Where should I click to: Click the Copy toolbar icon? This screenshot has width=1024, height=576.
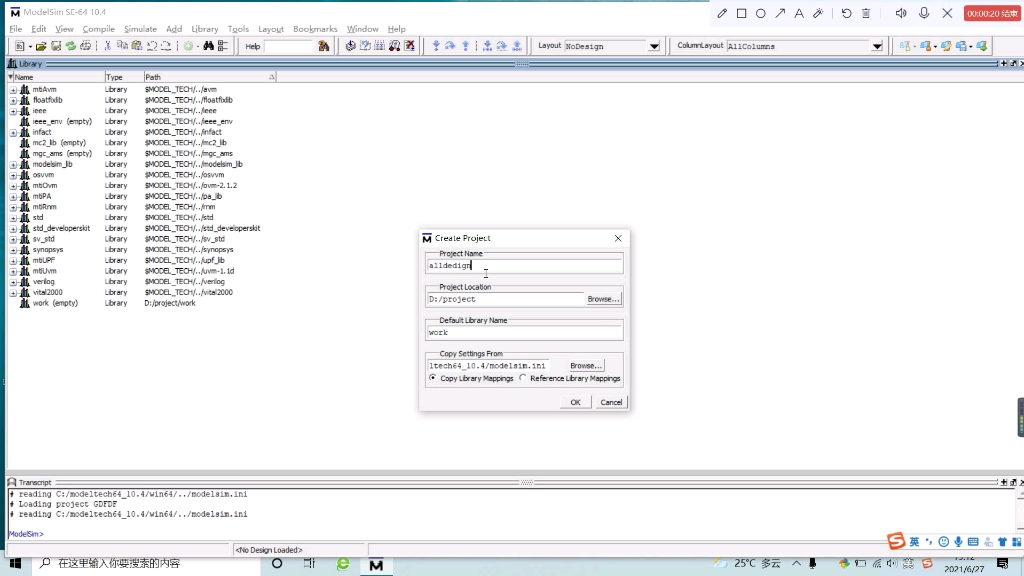122,46
